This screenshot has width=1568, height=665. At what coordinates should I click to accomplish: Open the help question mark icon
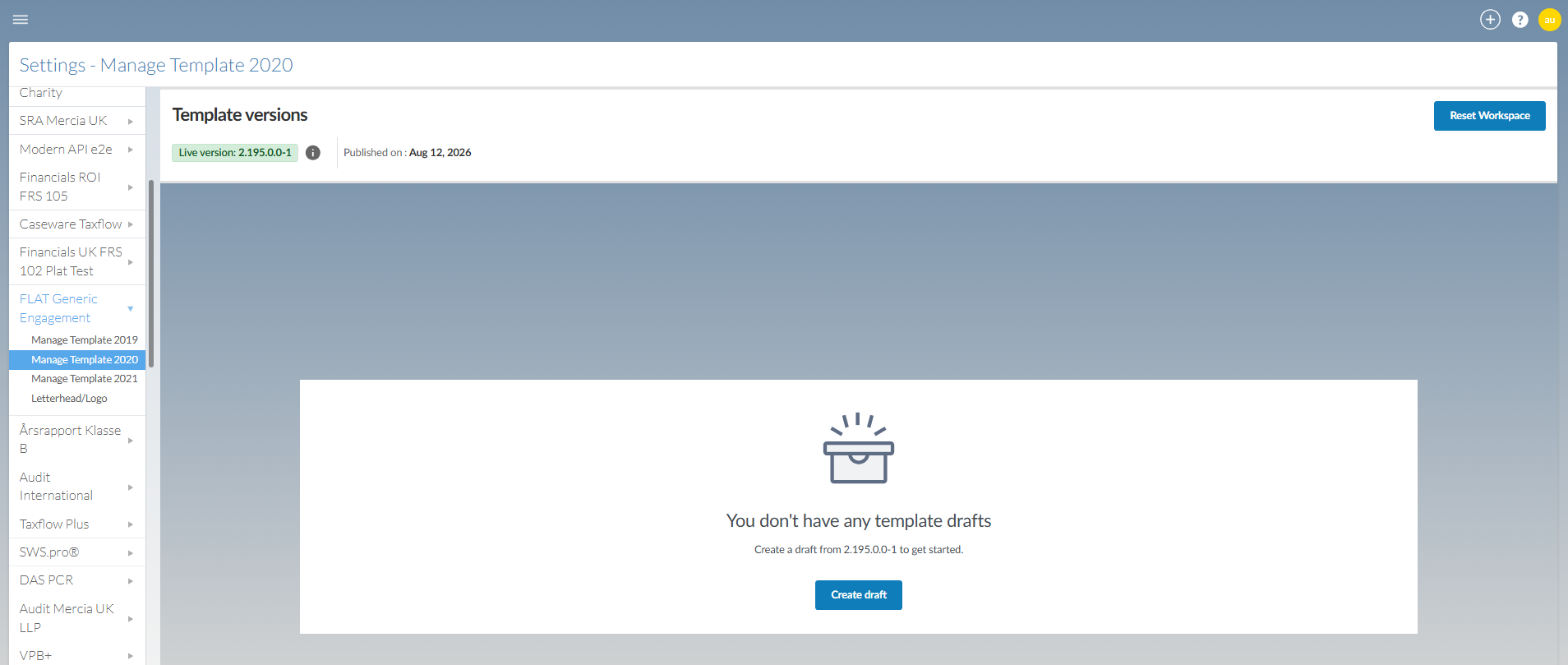pyautogui.click(x=1520, y=20)
